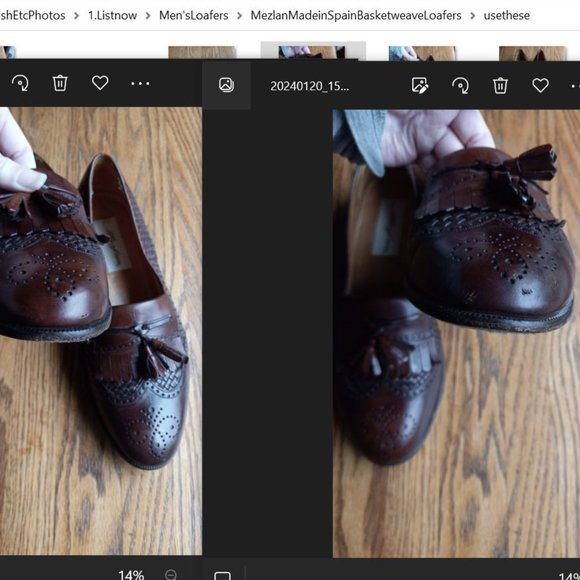Delete the photo in left Photos window
This screenshot has height=580, width=580.
(x=60, y=83)
